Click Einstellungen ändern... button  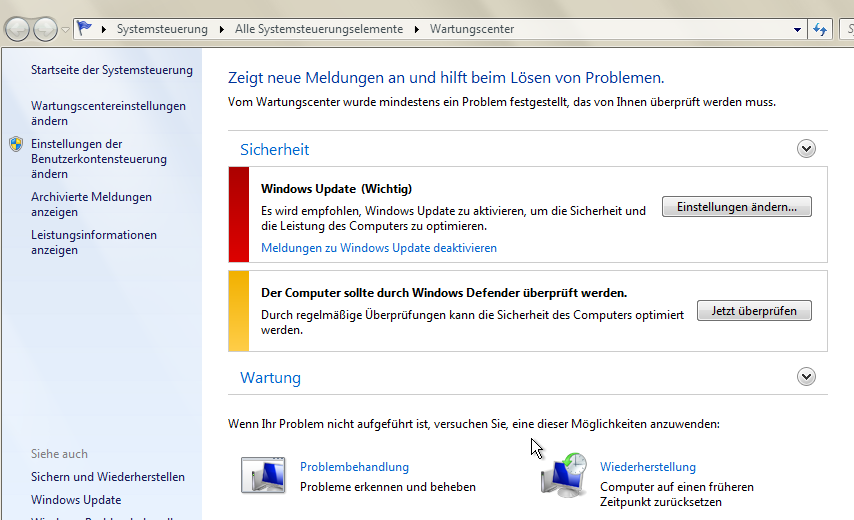tap(736, 207)
